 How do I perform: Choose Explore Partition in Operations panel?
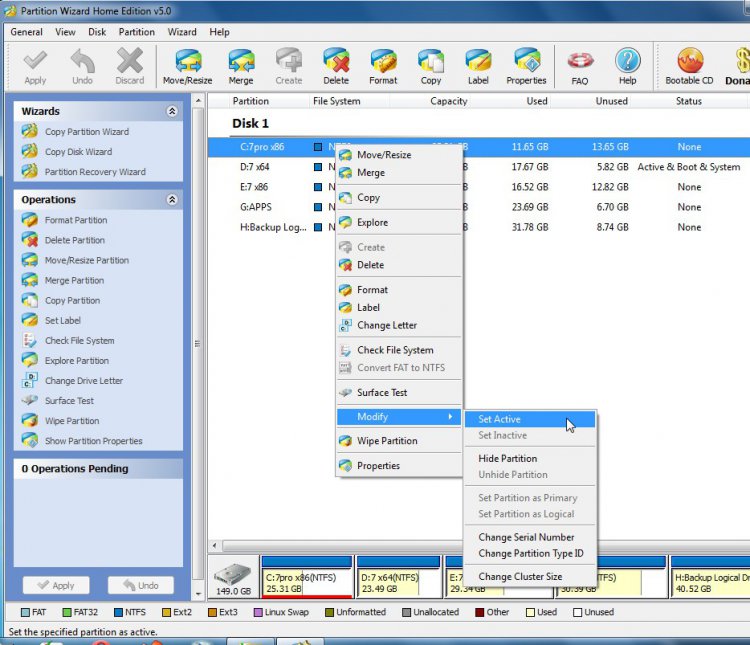[x=77, y=361]
